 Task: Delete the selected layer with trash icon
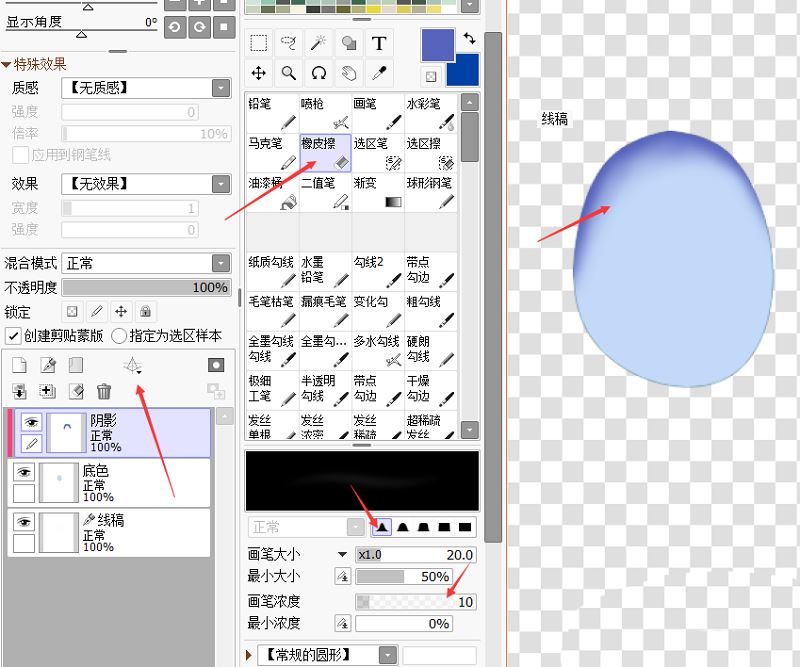[x=104, y=391]
